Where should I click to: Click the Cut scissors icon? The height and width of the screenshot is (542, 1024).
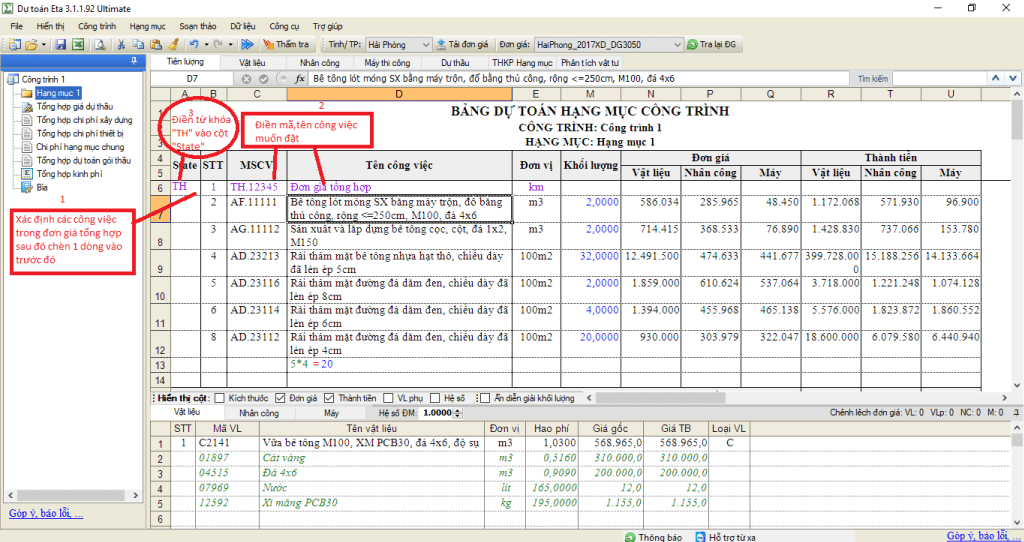click(121, 45)
